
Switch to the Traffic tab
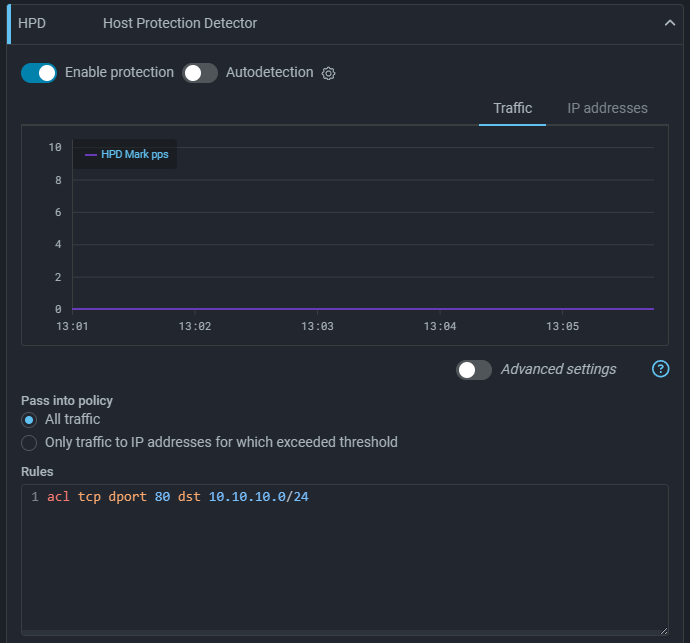pyautogui.click(x=512, y=108)
